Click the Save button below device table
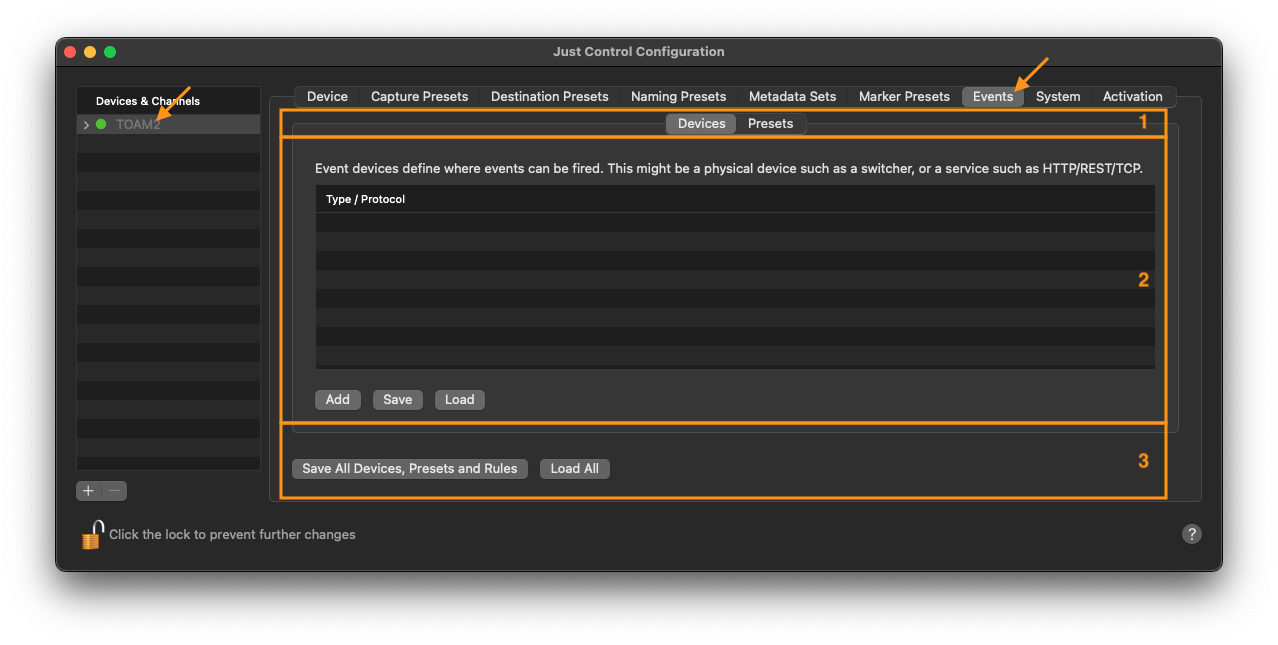The width and height of the screenshot is (1278, 645). point(398,400)
